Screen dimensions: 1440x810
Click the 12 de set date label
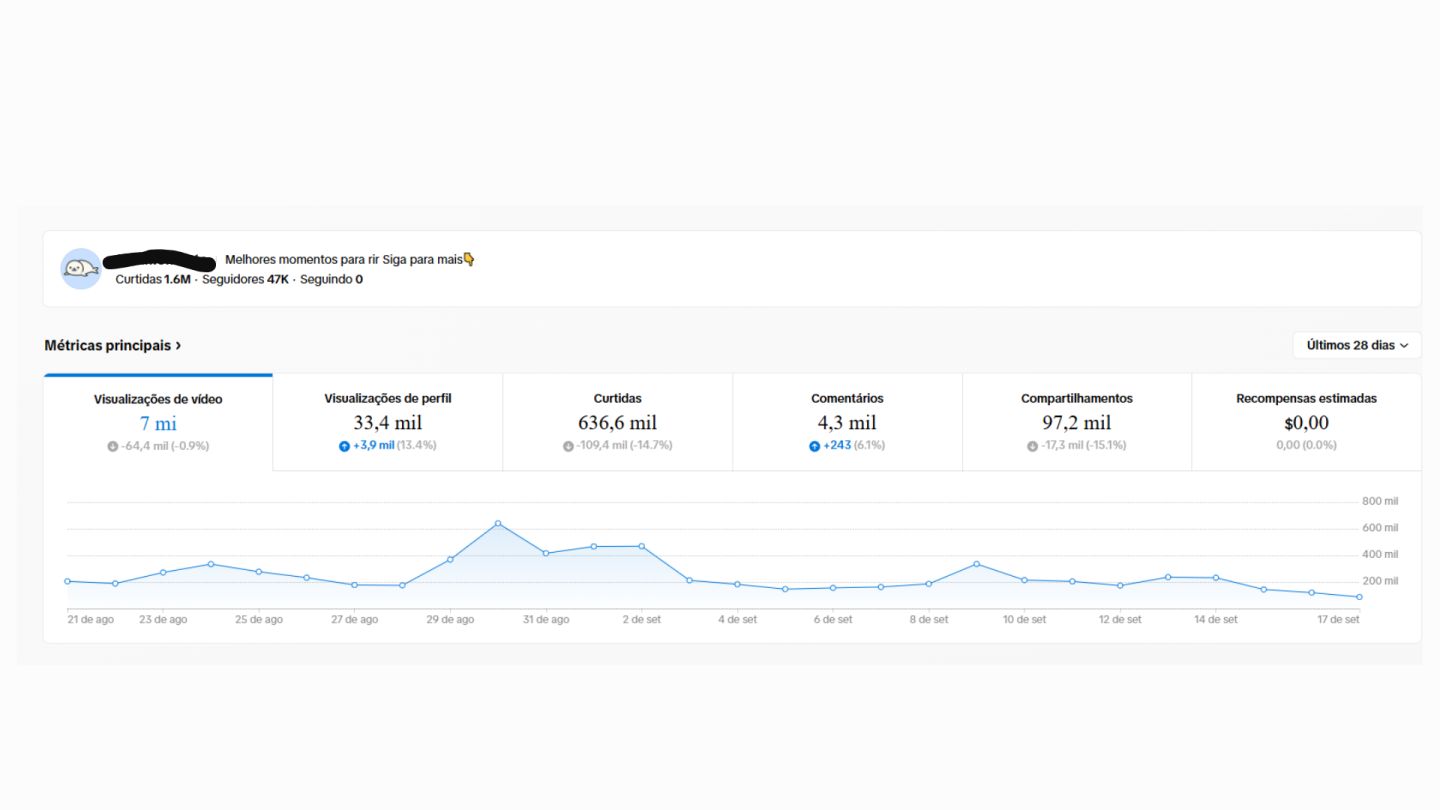point(1120,620)
